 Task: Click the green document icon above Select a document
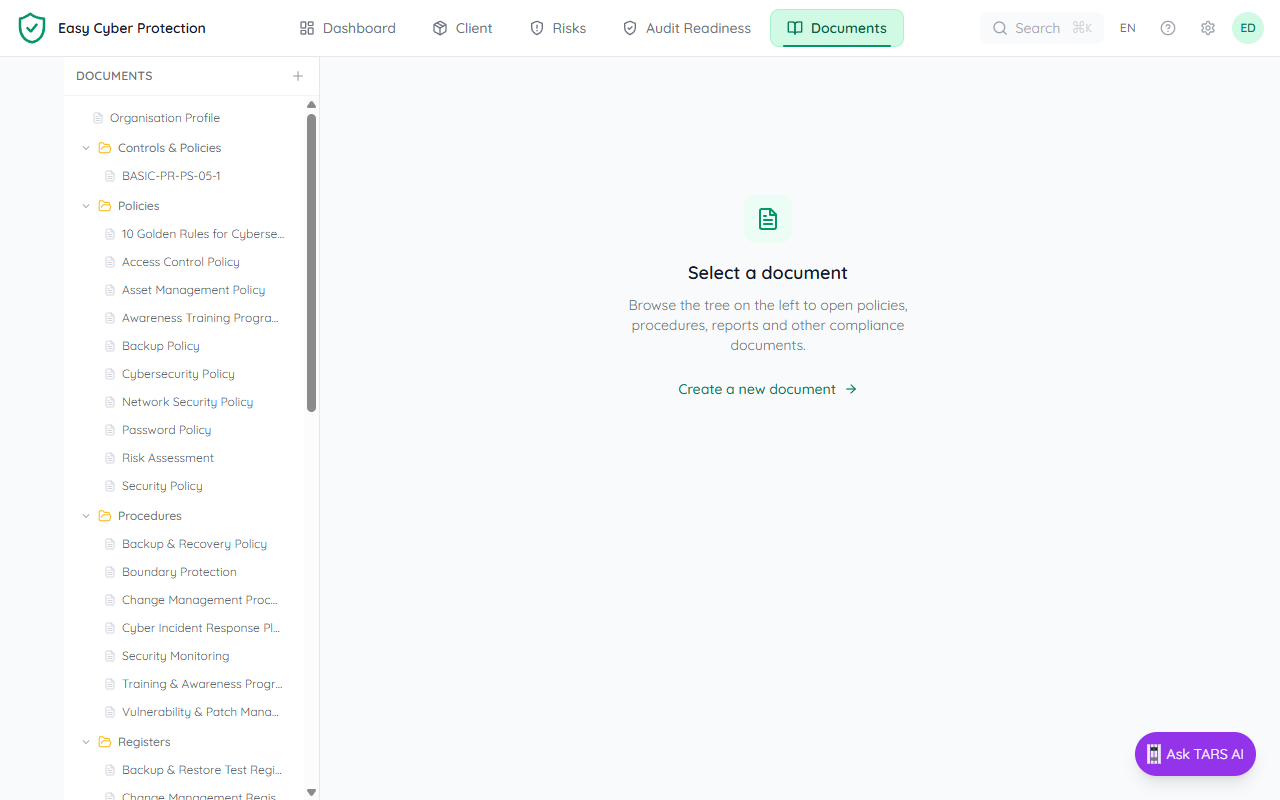pos(768,218)
